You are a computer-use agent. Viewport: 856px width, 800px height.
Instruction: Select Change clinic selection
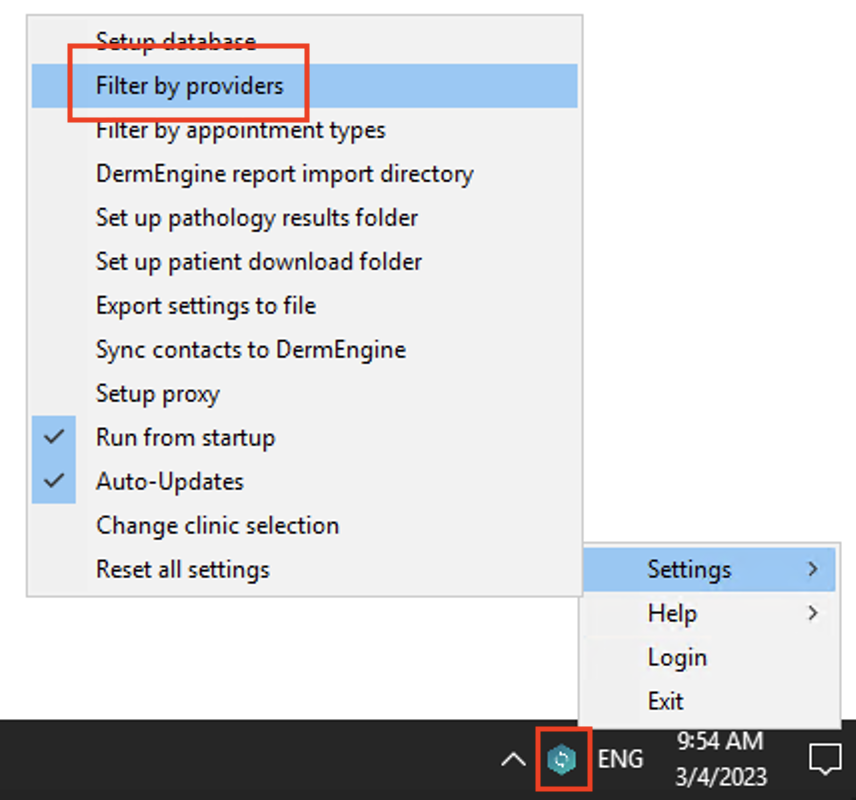pos(217,526)
